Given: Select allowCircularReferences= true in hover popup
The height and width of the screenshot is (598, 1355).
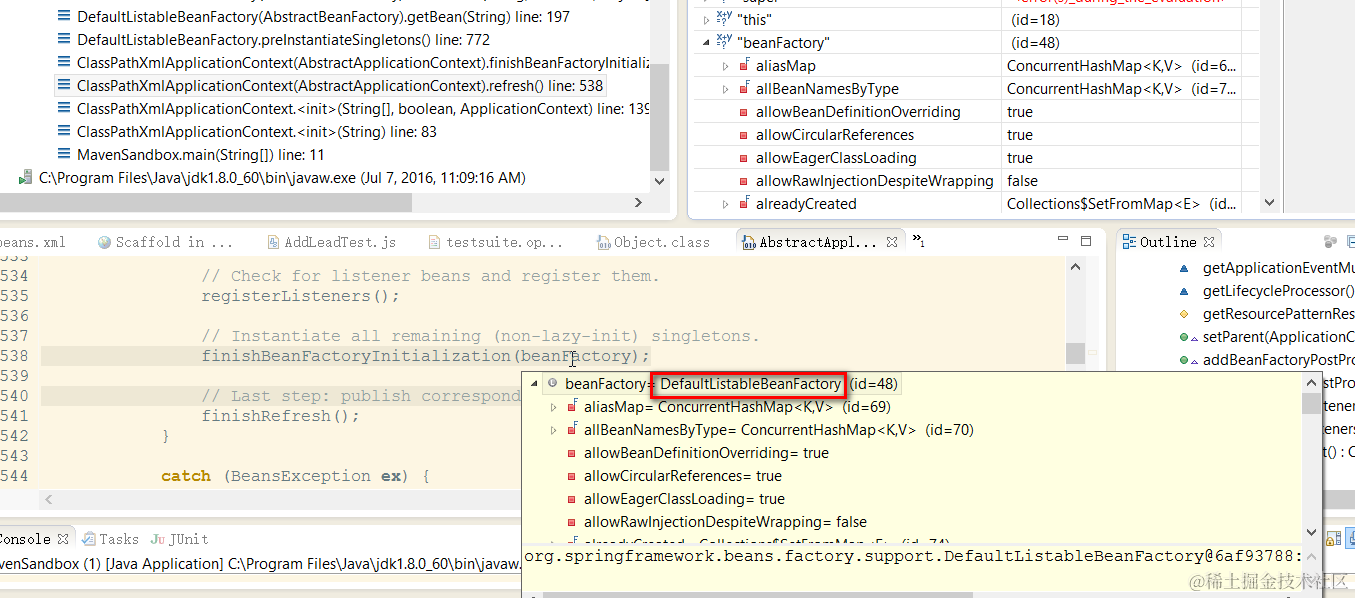Looking at the screenshot, I should point(682,476).
